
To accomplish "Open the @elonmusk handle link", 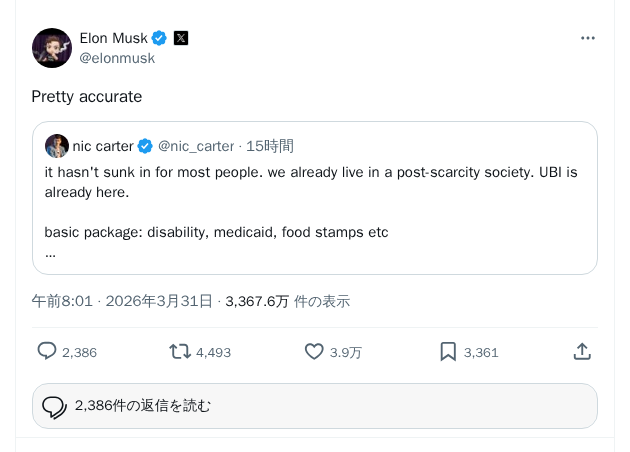I will pyautogui.click(x=117, y=58).
